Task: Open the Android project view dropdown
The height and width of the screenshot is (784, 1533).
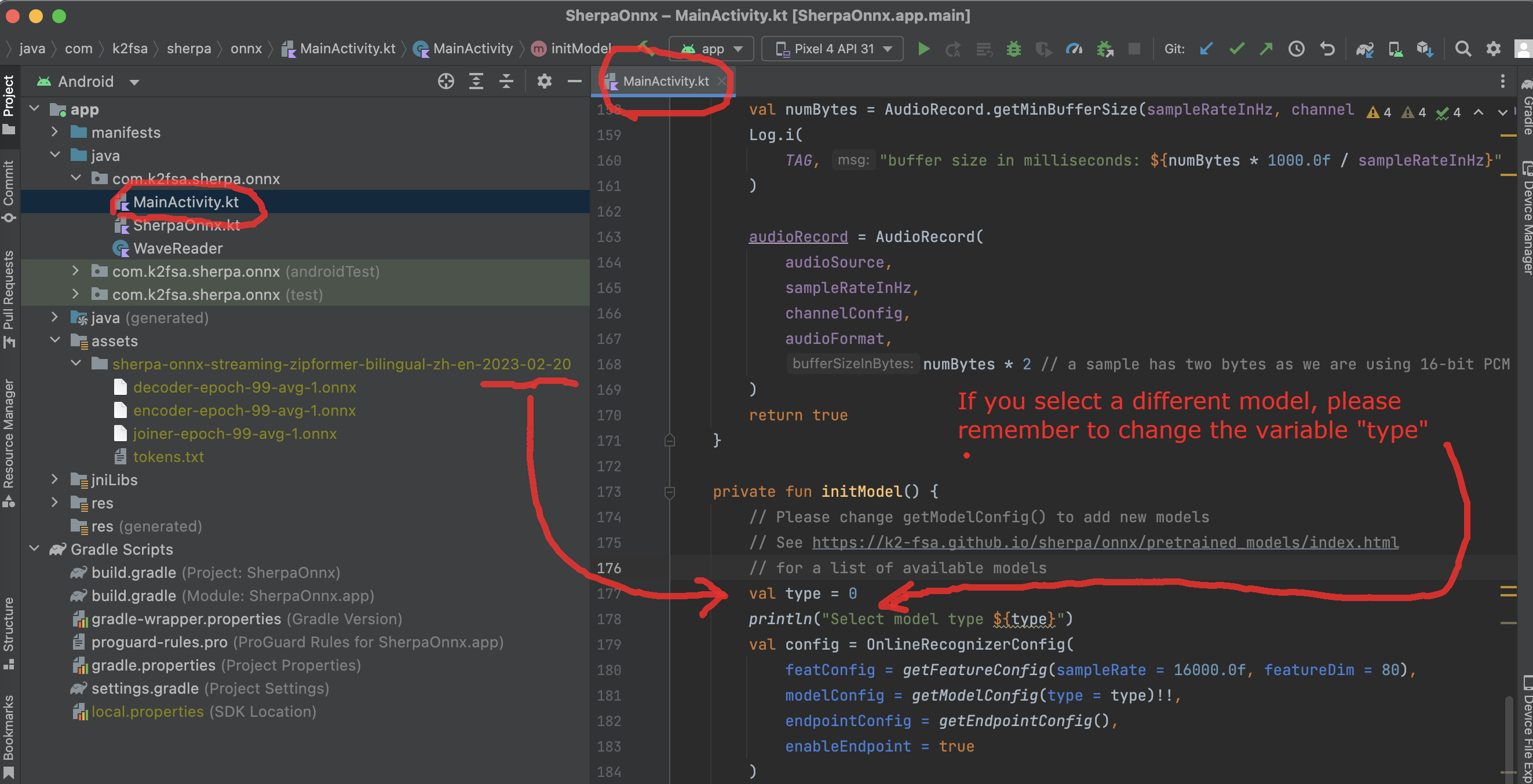Action: pos(88,82)
